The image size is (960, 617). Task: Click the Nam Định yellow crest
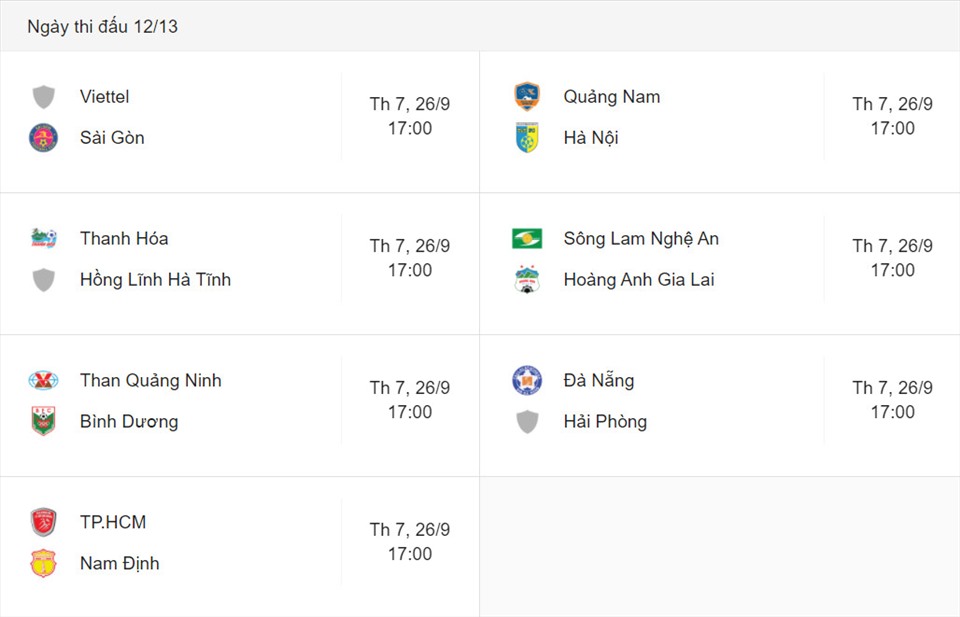coord(43,563)
